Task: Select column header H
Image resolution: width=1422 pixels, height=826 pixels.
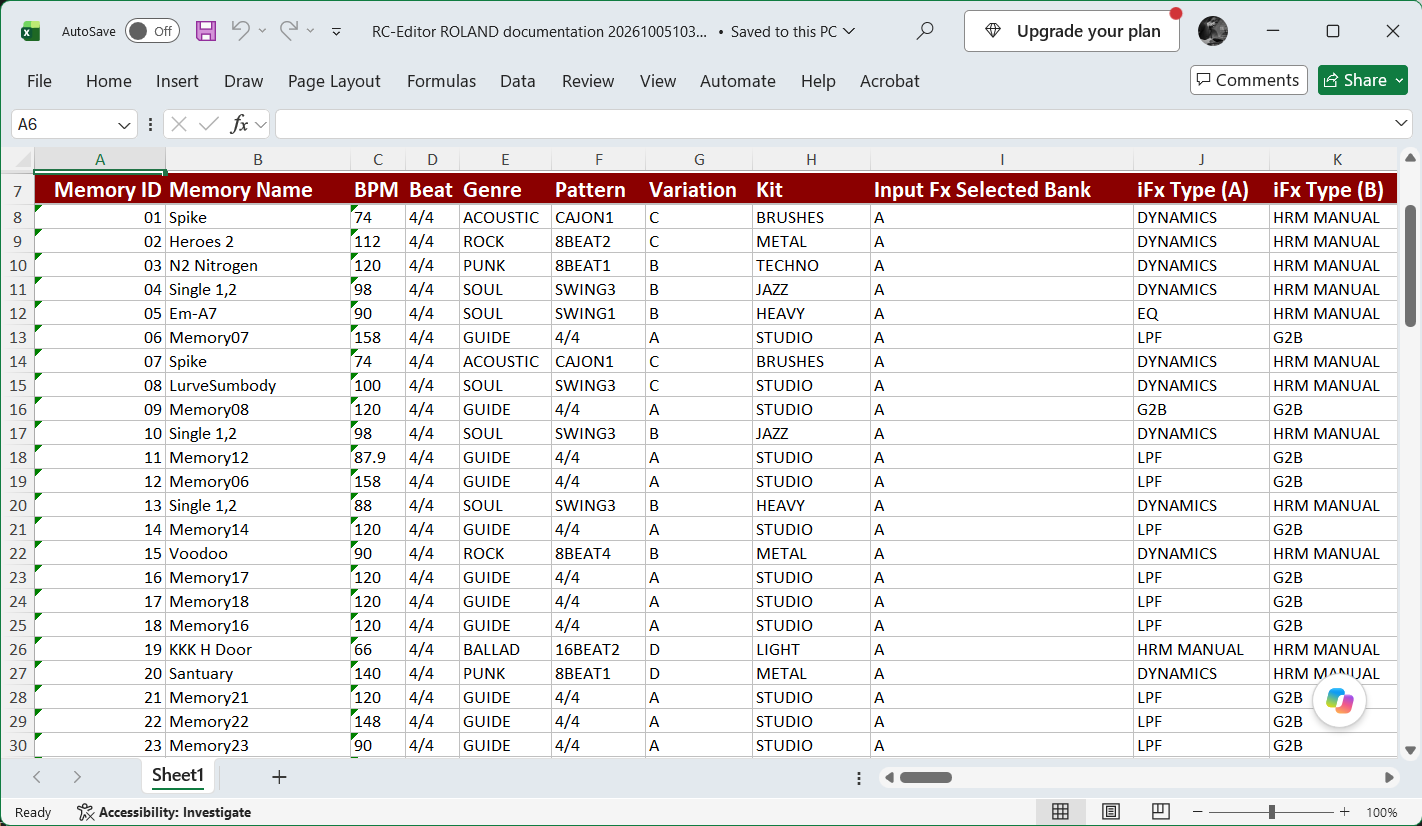Action: pos(811,160)
